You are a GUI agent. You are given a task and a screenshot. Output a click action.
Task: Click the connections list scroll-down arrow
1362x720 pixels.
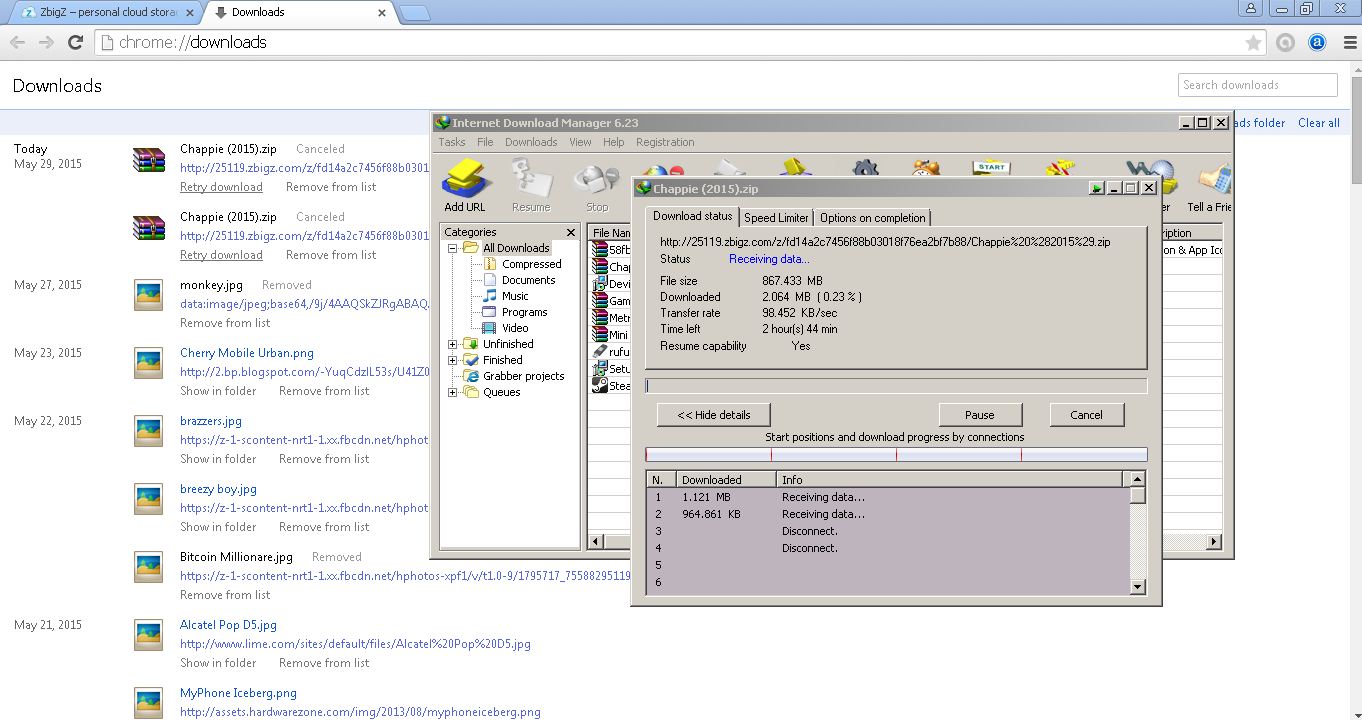[1138, 587]
